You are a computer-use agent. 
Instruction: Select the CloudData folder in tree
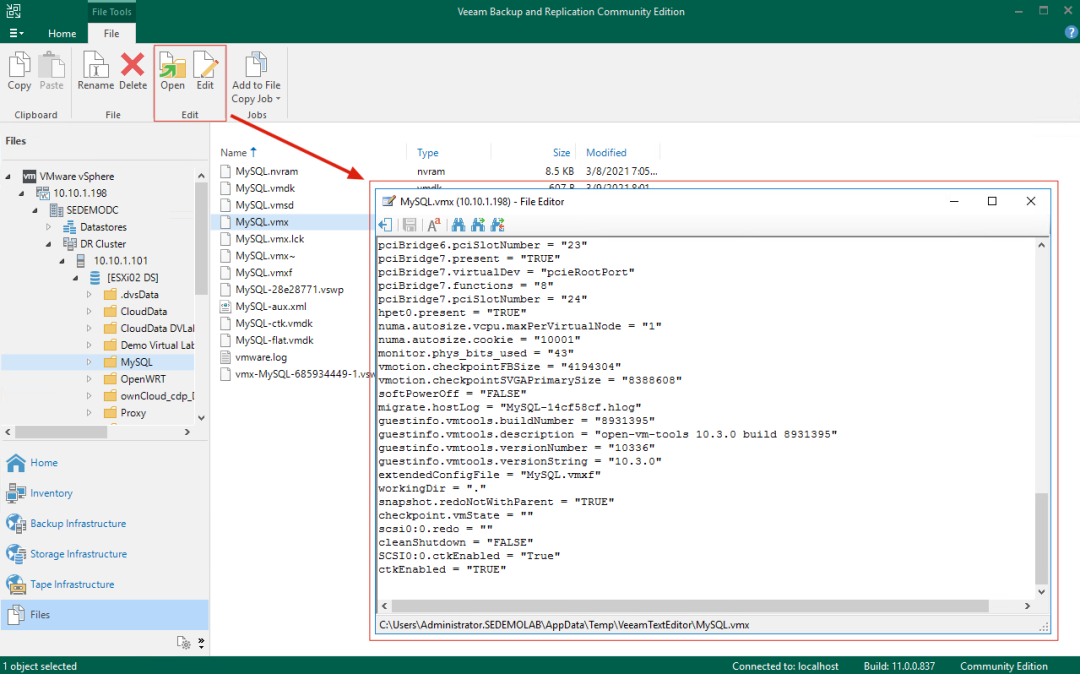tap(143, 311)
